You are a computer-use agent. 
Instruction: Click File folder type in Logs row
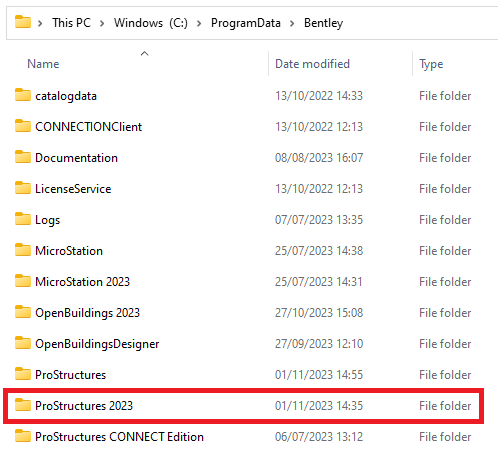point(445,220)
